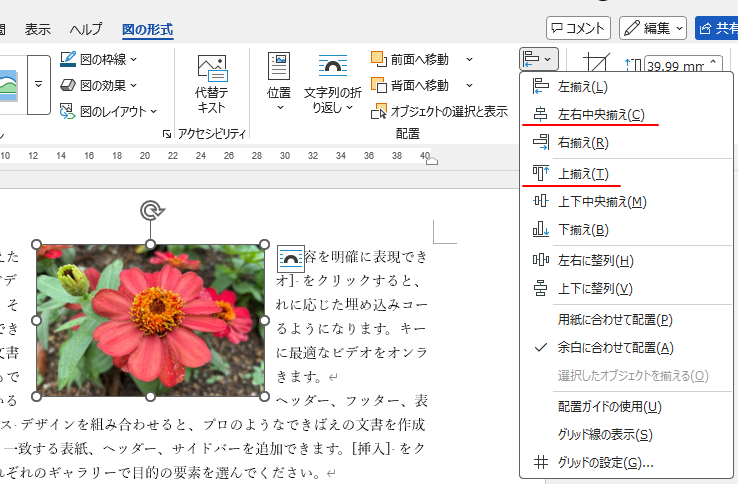Click the 上揃え menu icon
Viewport: 738px width, 484px height.
click(540, 173)
